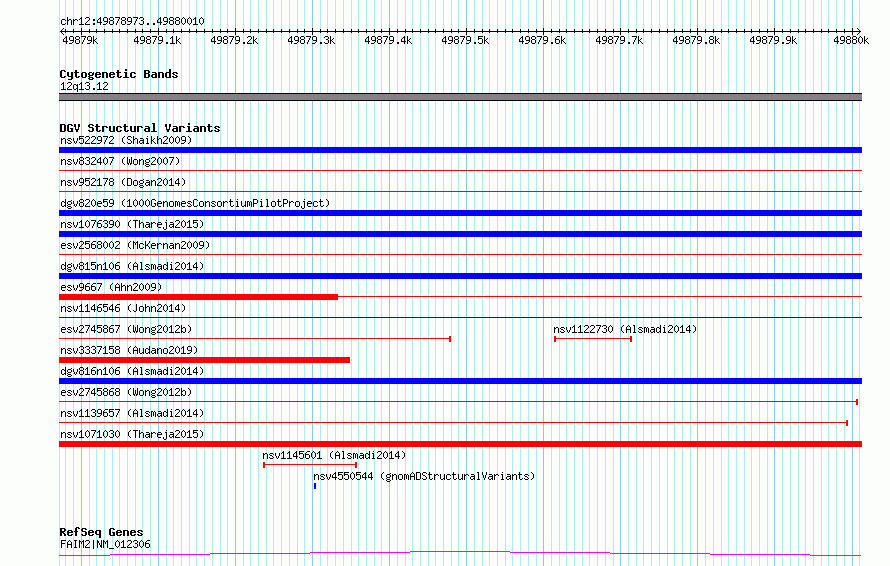Click the blue bar under nsv1076390
The image size is (890, 566).
(x=460, y=234)
